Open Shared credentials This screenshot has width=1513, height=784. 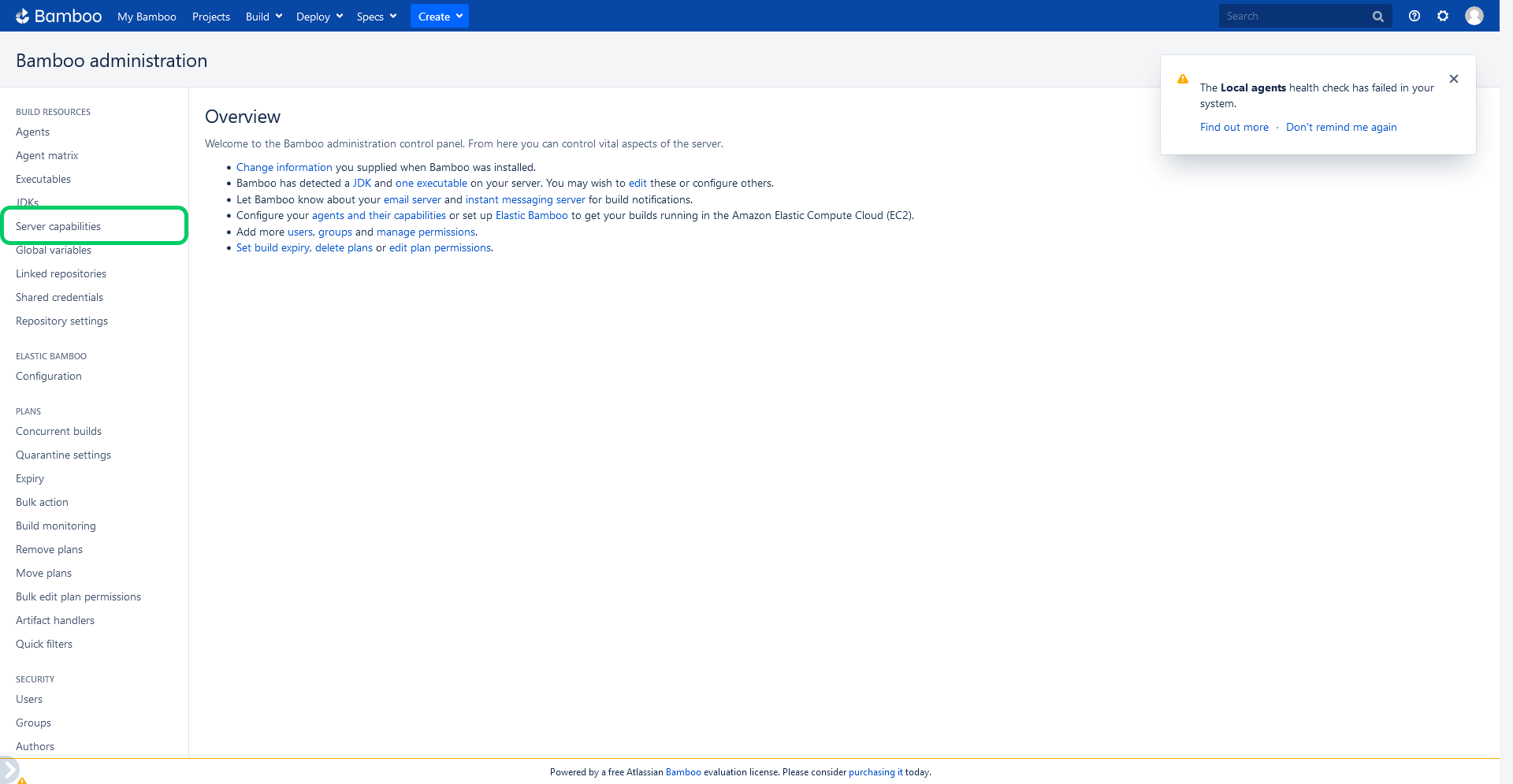point(59,297)
